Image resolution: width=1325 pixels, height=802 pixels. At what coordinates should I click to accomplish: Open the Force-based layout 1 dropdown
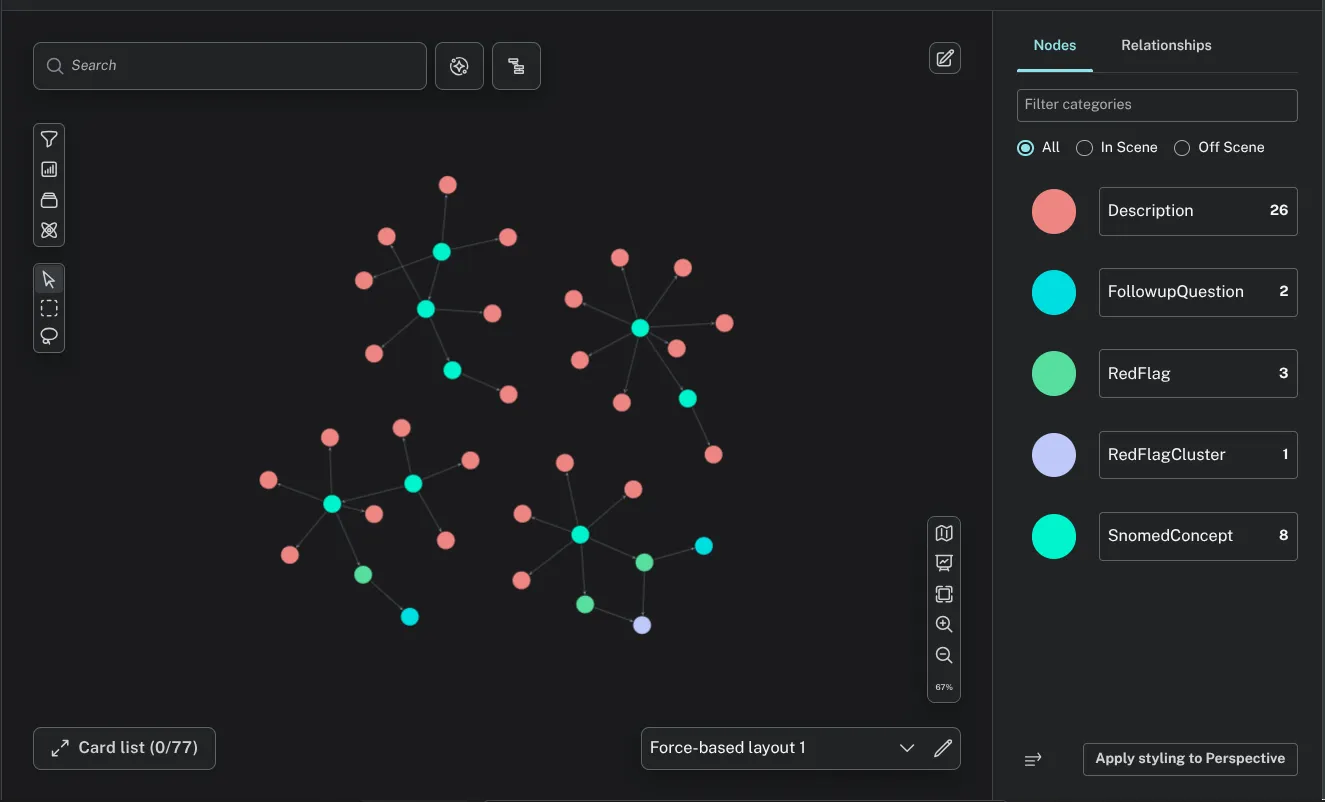pyautogui.click(x=782, y=748)
